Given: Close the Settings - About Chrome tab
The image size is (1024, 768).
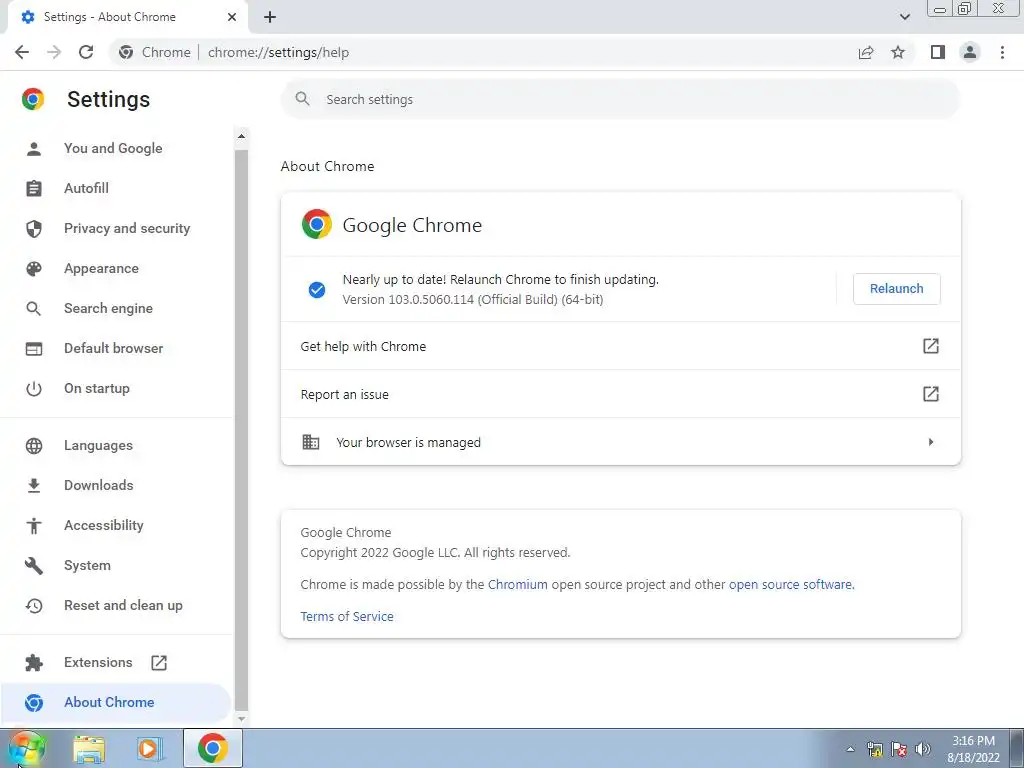Looking at the screenshot, I should 232,17.
